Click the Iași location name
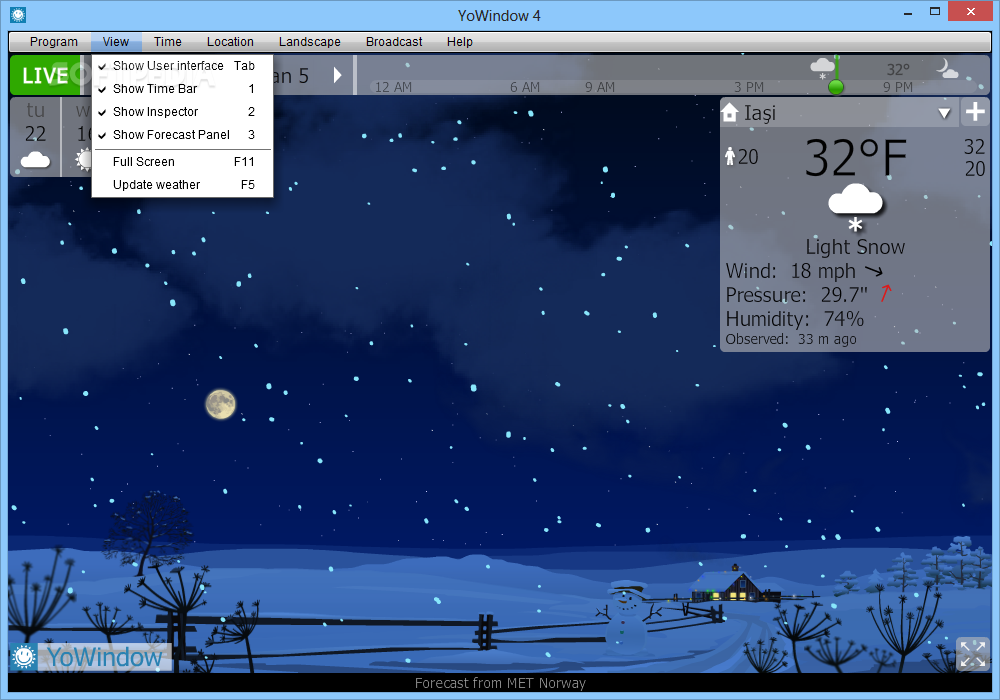Viewport: 1000px width, 700px height. (x=760, y=113)
